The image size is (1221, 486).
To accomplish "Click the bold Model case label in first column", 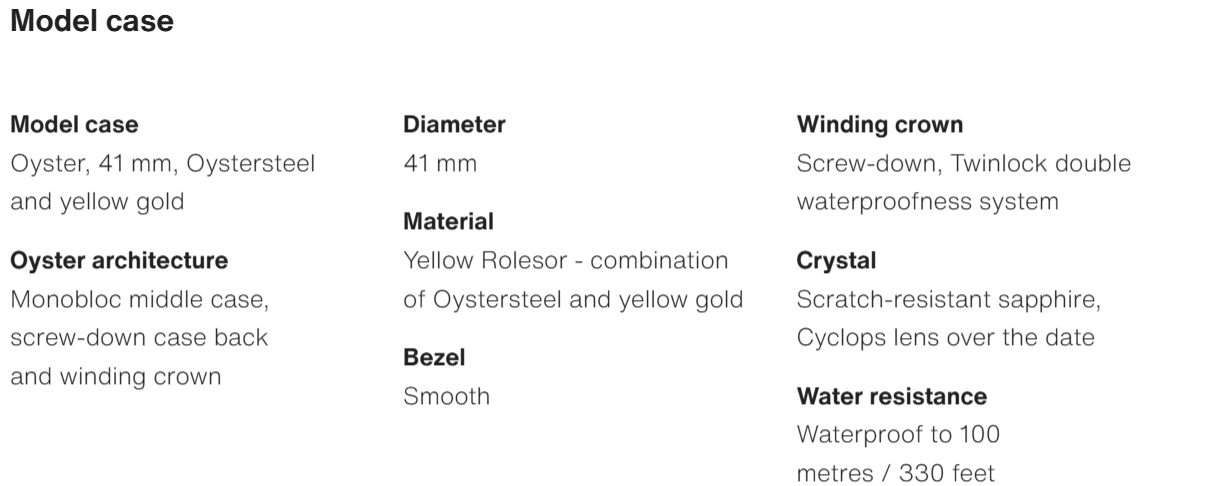I will tap(74, 125).
